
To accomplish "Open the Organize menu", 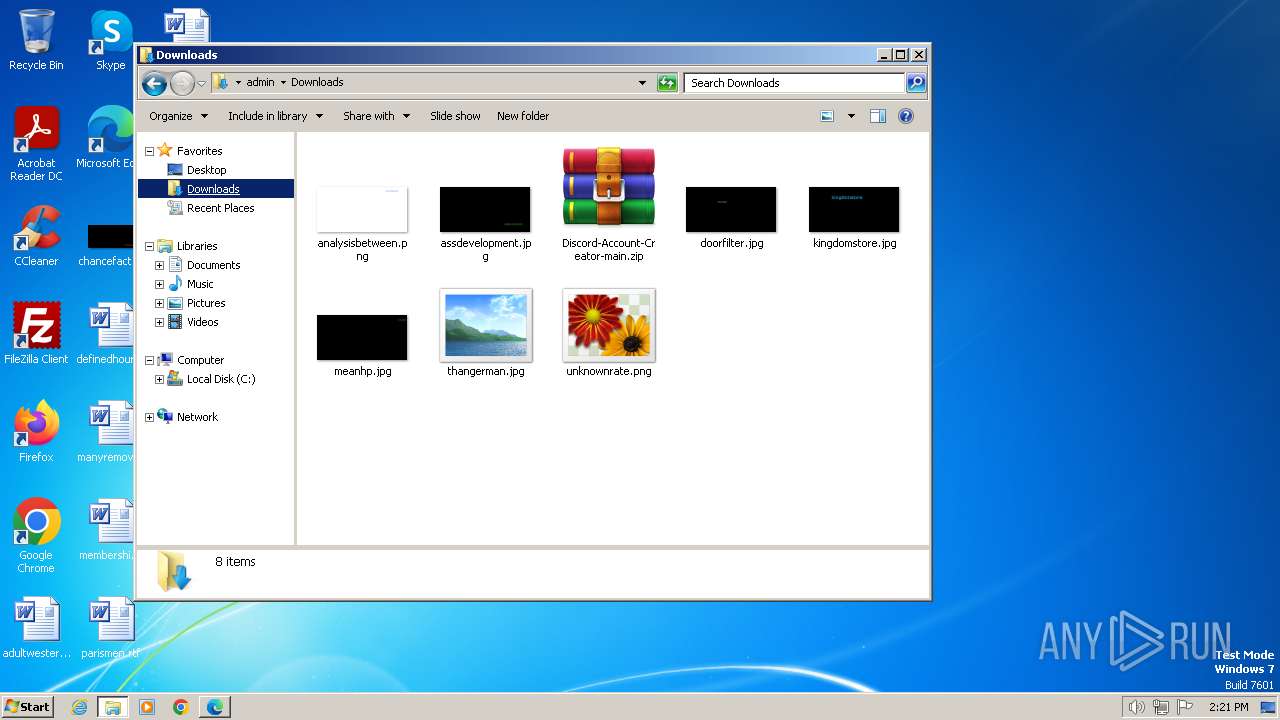I will (179, 116).
